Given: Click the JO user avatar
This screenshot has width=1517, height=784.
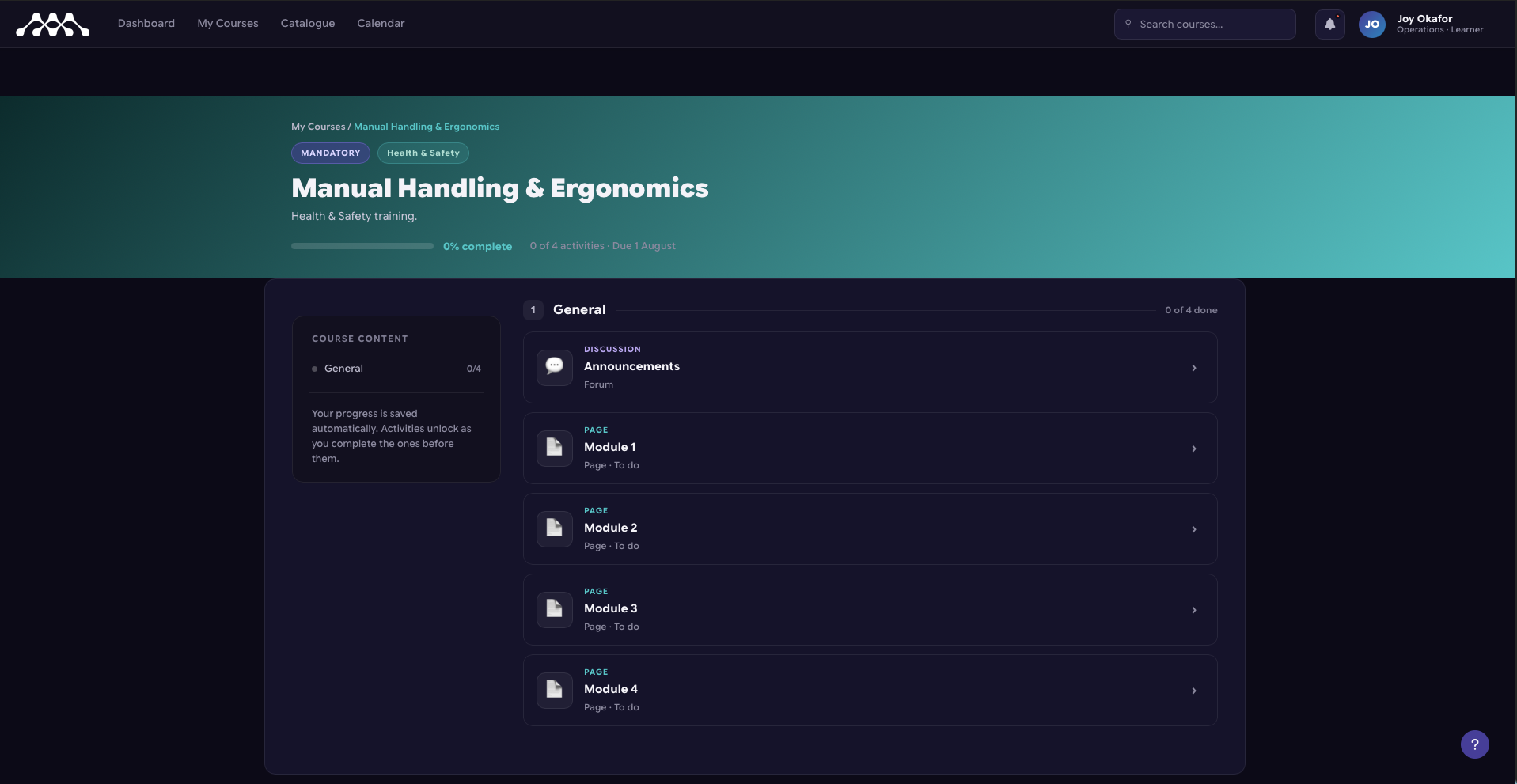Looking at the screenshot, I should click(x=1372, y=25).
